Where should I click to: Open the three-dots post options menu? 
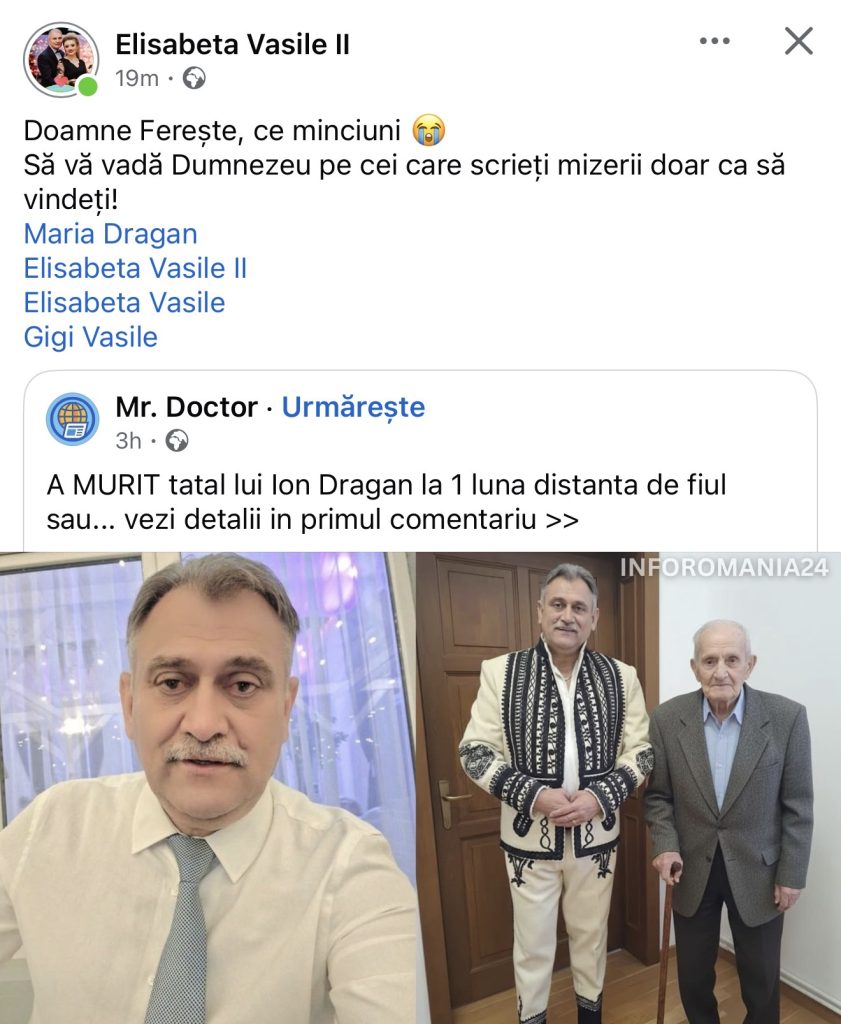715,41
